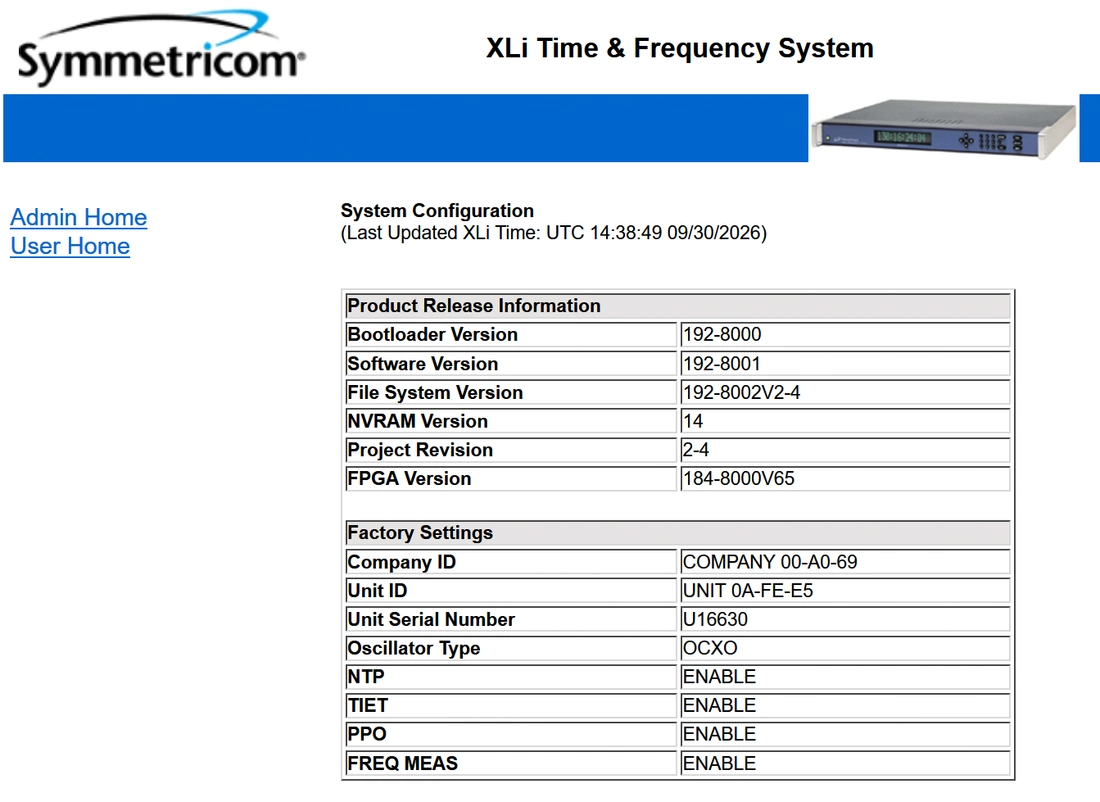Click the System Configuration title

click(437, 210)
